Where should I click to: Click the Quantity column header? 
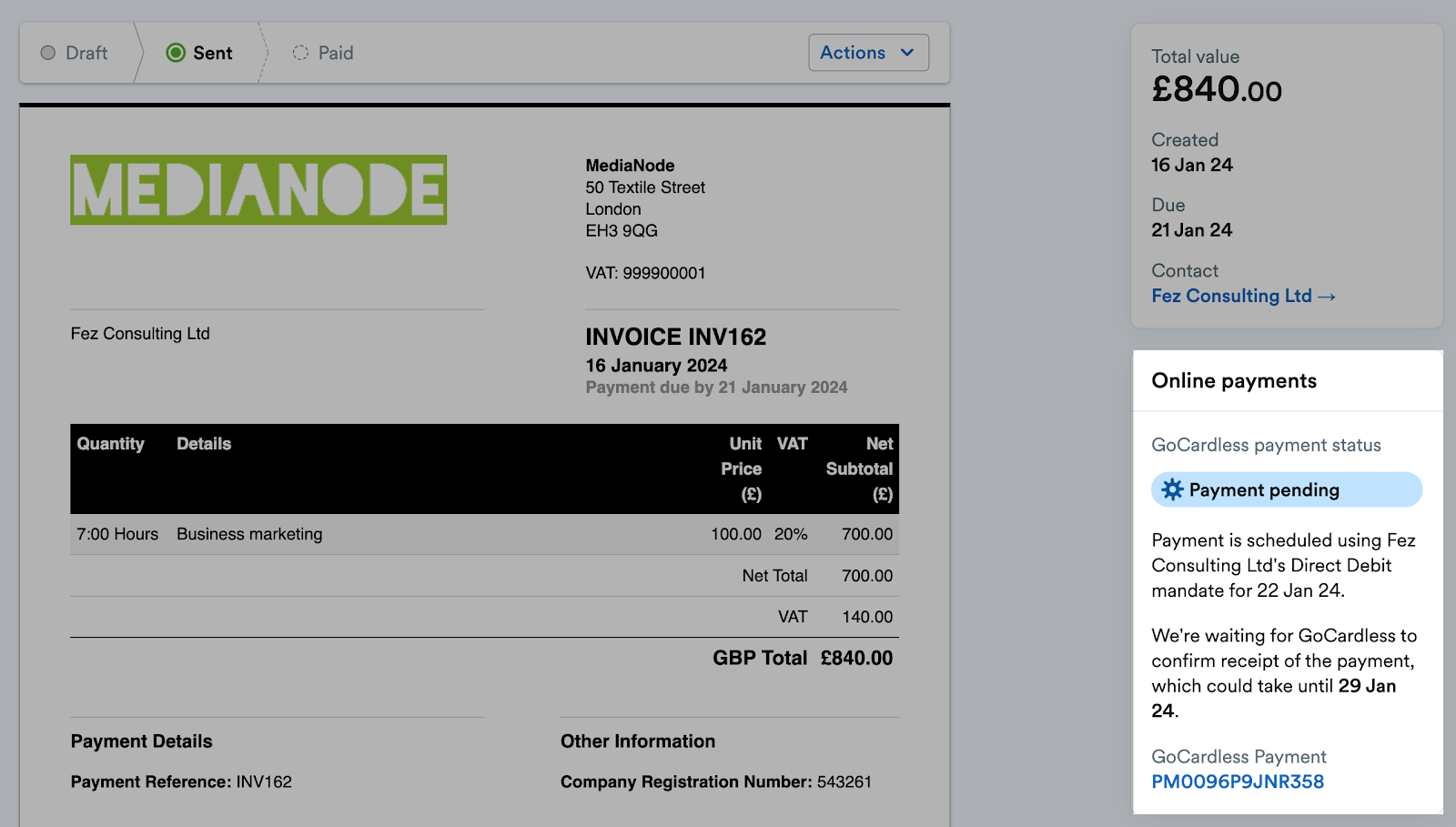(110, 444)
